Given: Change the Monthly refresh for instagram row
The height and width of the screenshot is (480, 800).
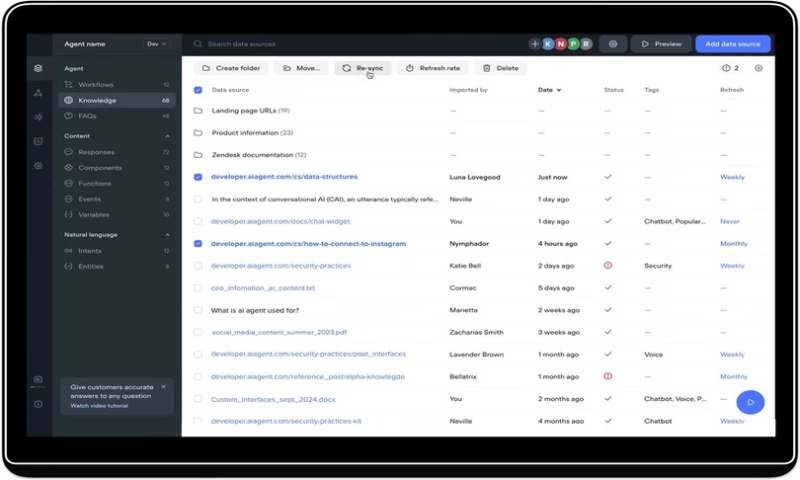Looking at the screenshot, I should click(734, 244).
